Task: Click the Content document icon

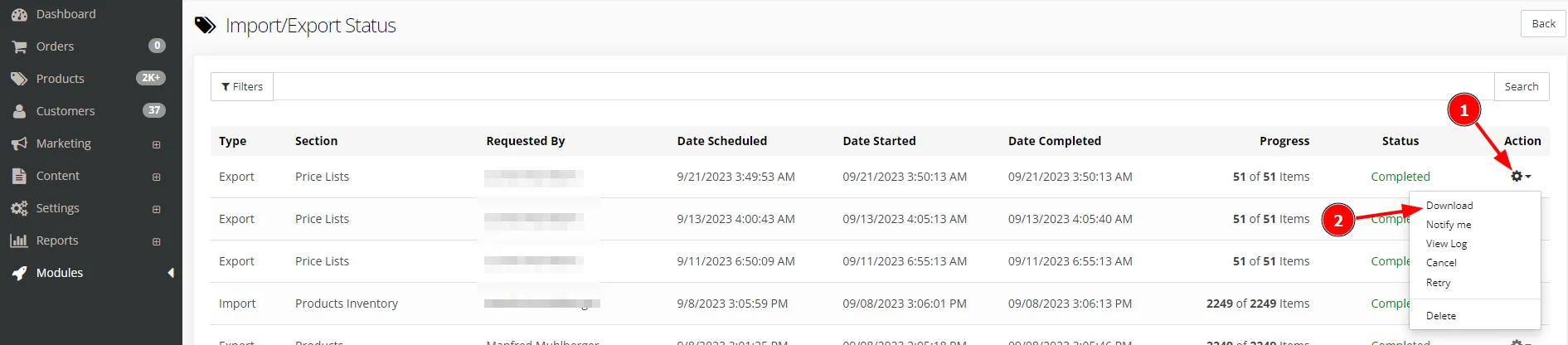Action: click(x=19, y=176)
